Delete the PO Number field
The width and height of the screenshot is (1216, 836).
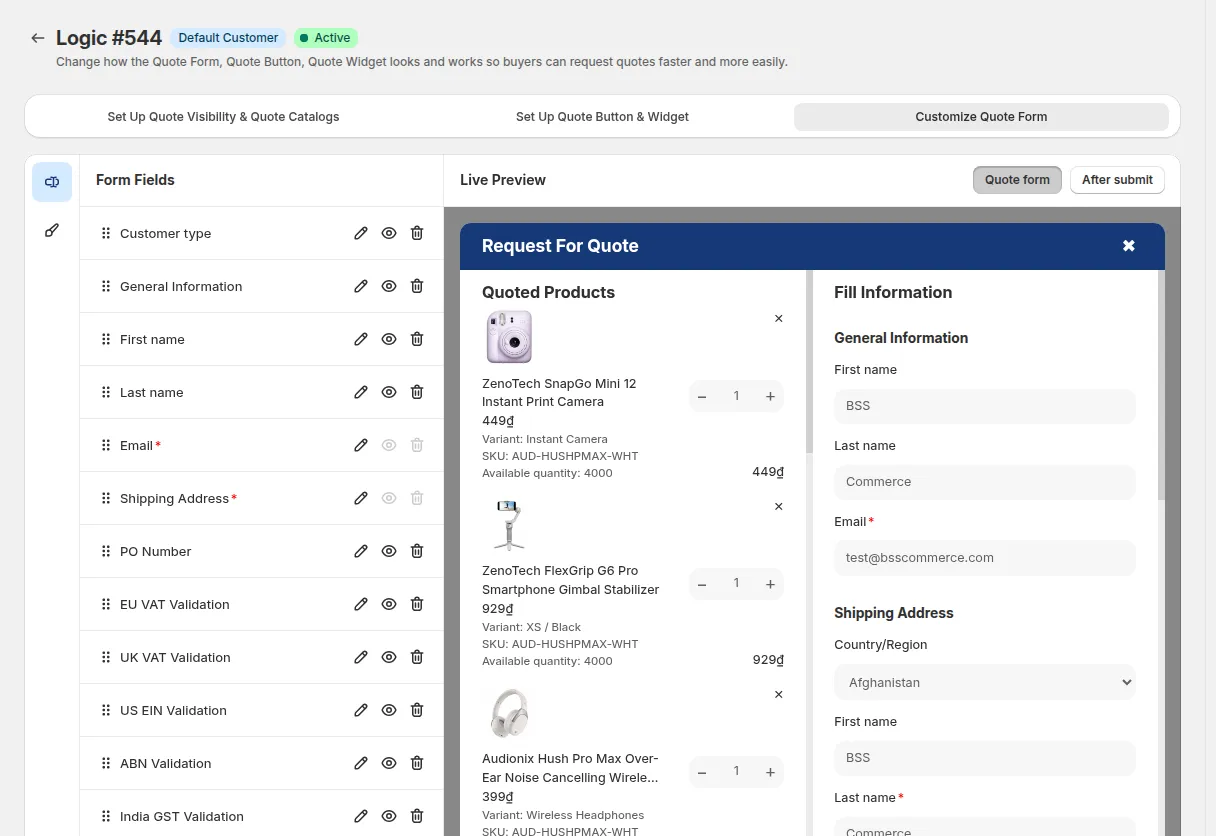[x=417, y=551]
